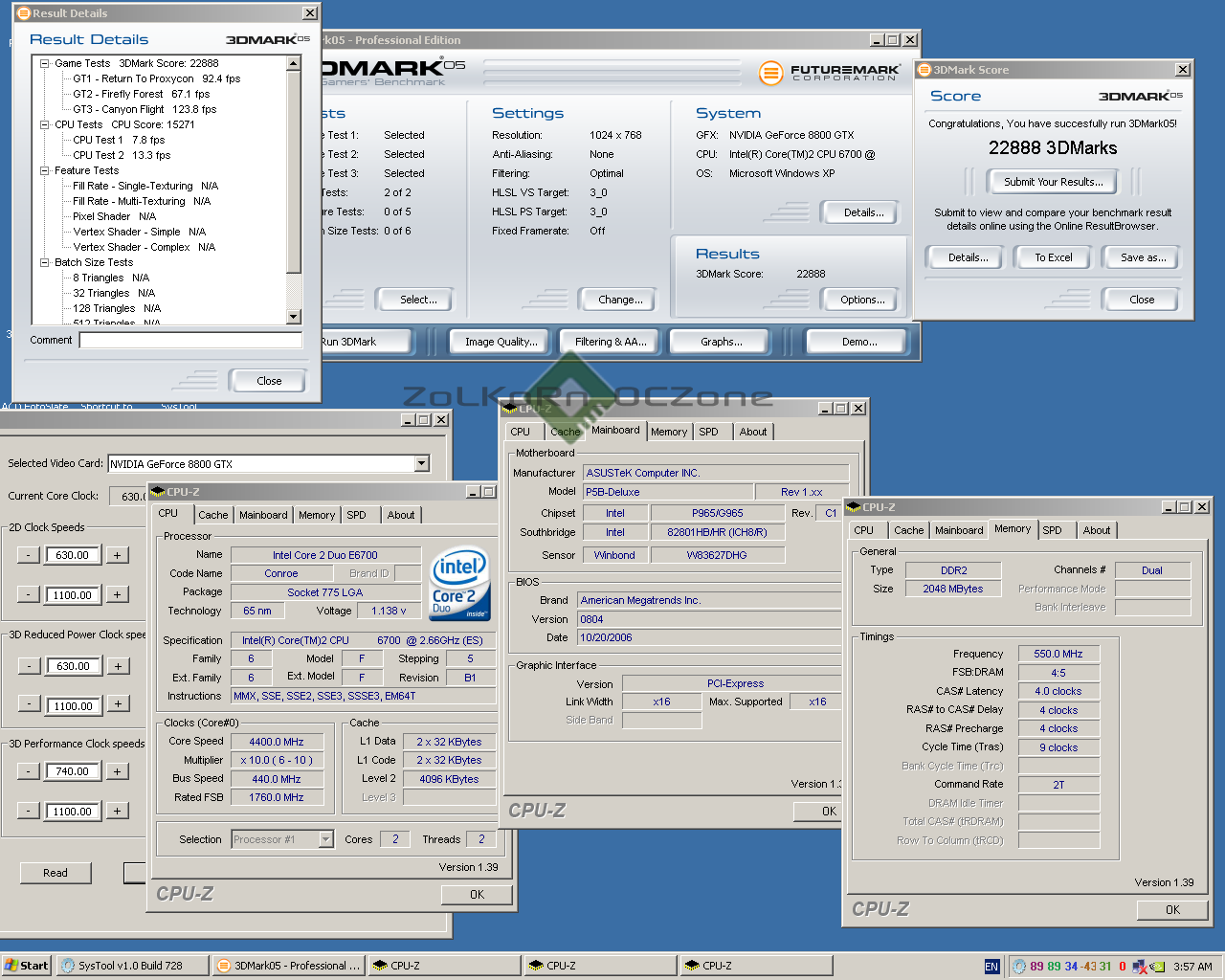The height and width of the screenshot is (980, 1225).
Task: Decrease the 2D Clock Speeds 1100.00 value
Action: 29,594
